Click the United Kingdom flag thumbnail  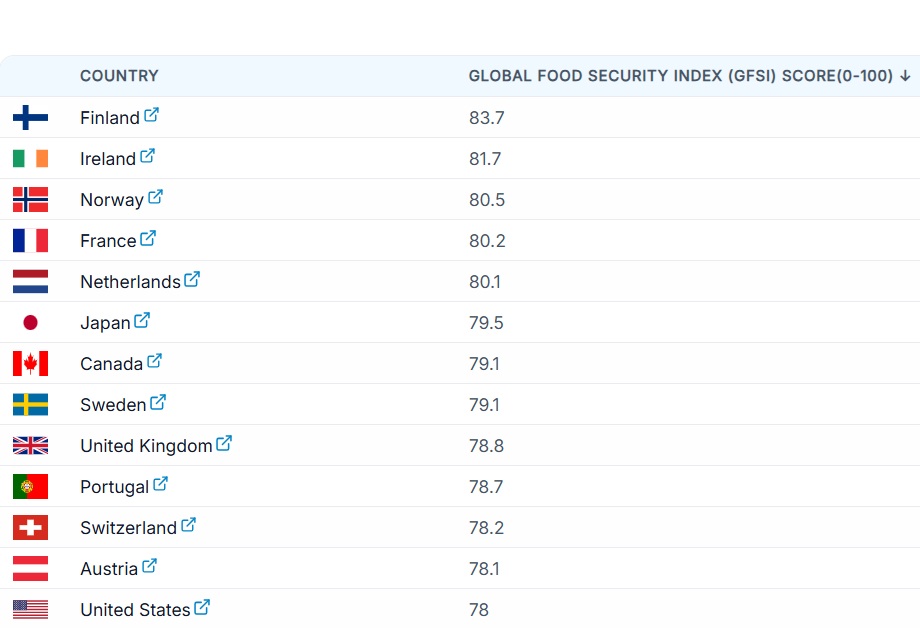pos(30,446)
